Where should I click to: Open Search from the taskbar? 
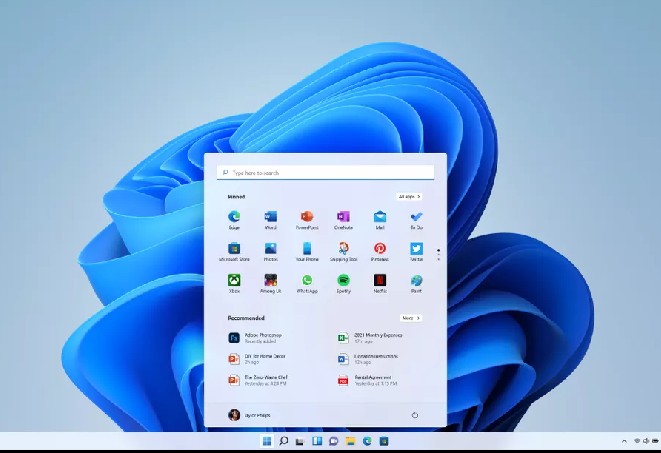[284, 441]
